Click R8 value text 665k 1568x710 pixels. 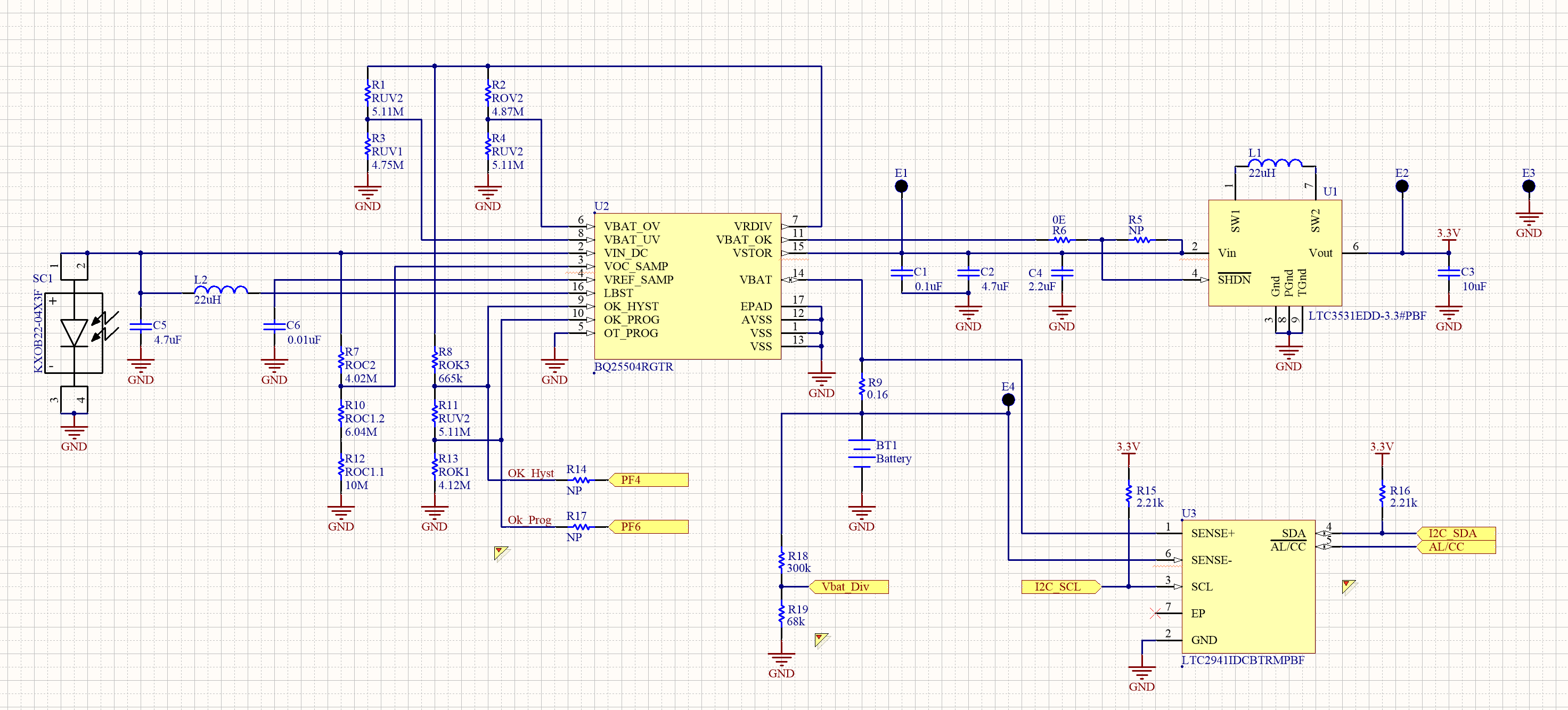(x=451, y=379)
